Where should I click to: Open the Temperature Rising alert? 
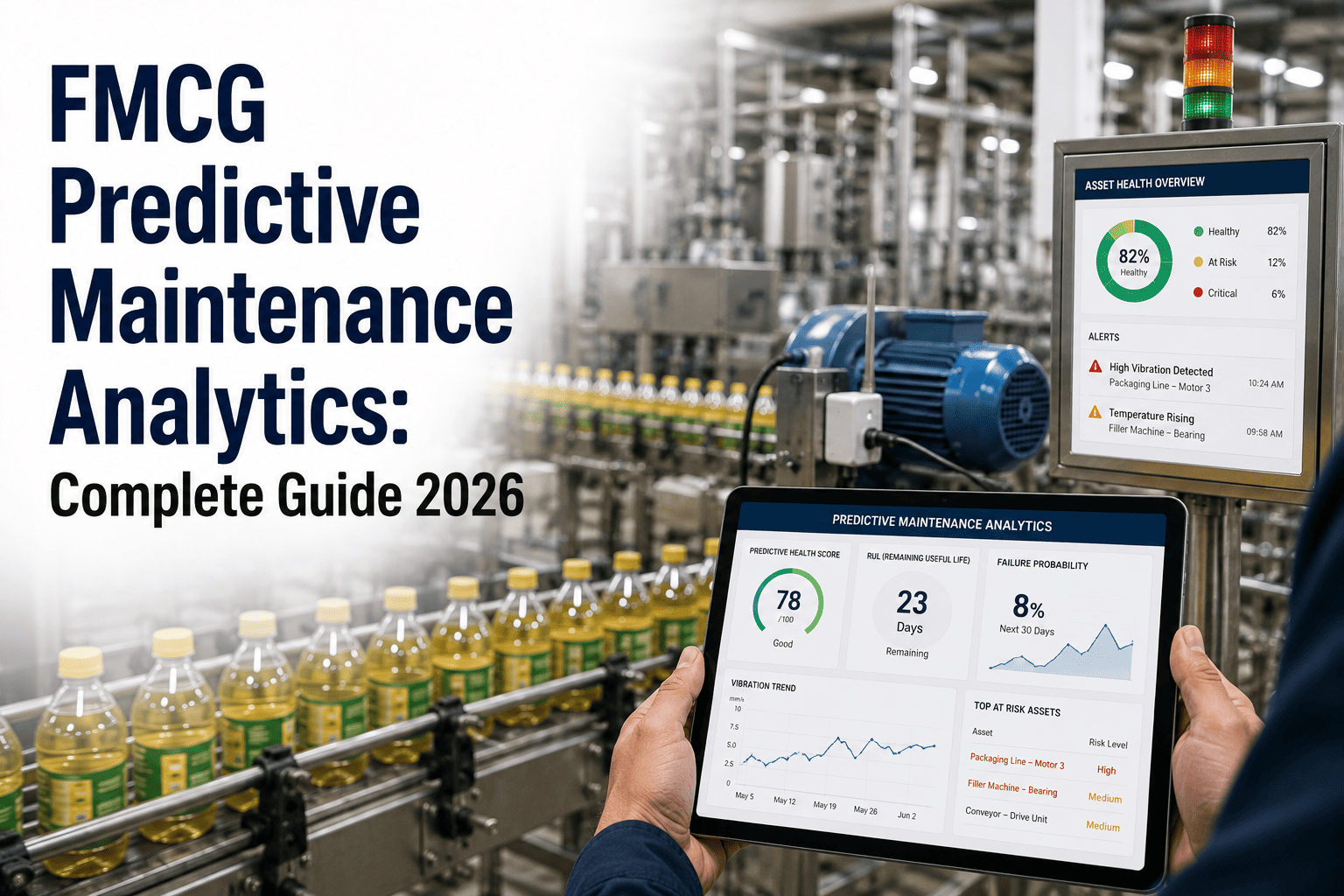(x=1186, y=423)
